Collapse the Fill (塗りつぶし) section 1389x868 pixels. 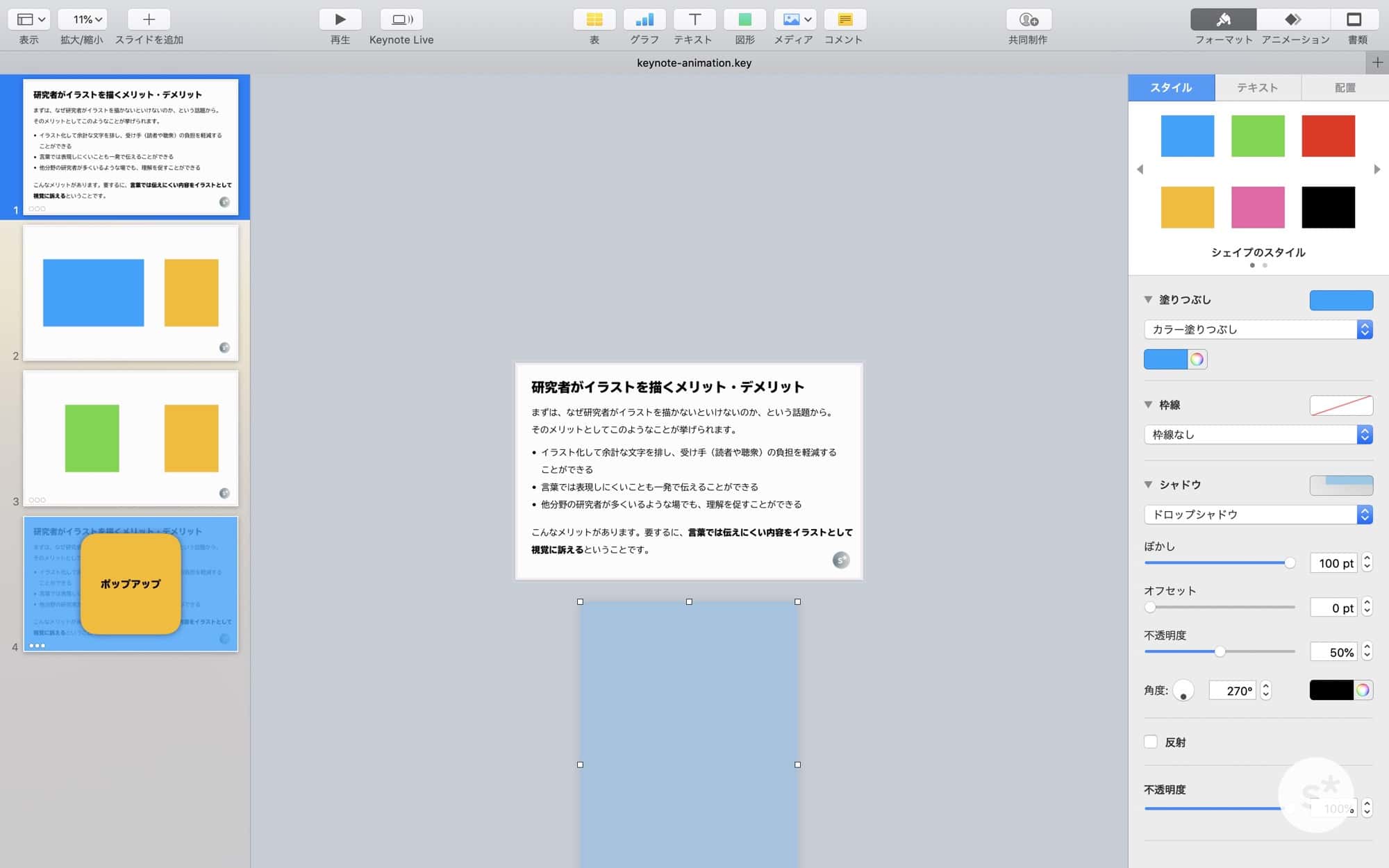[1148, 300]
